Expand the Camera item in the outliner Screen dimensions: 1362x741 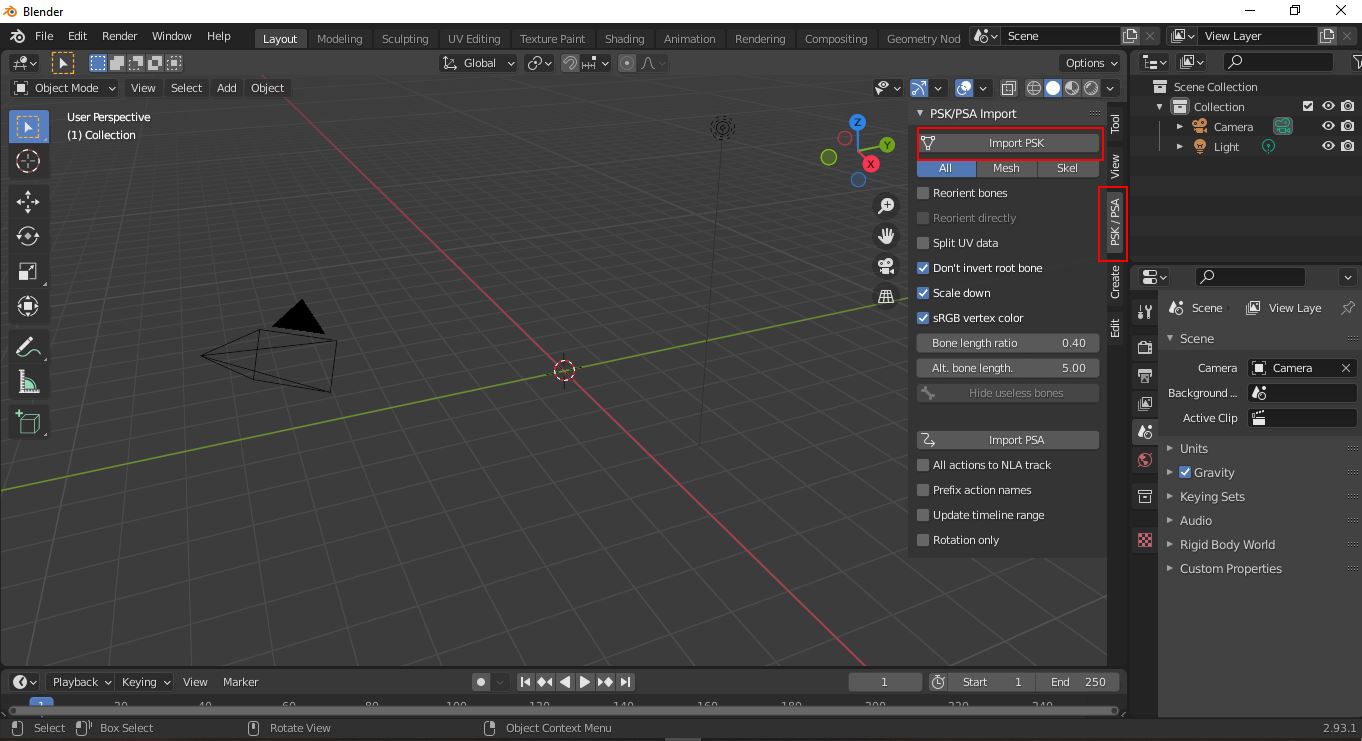1179,127
